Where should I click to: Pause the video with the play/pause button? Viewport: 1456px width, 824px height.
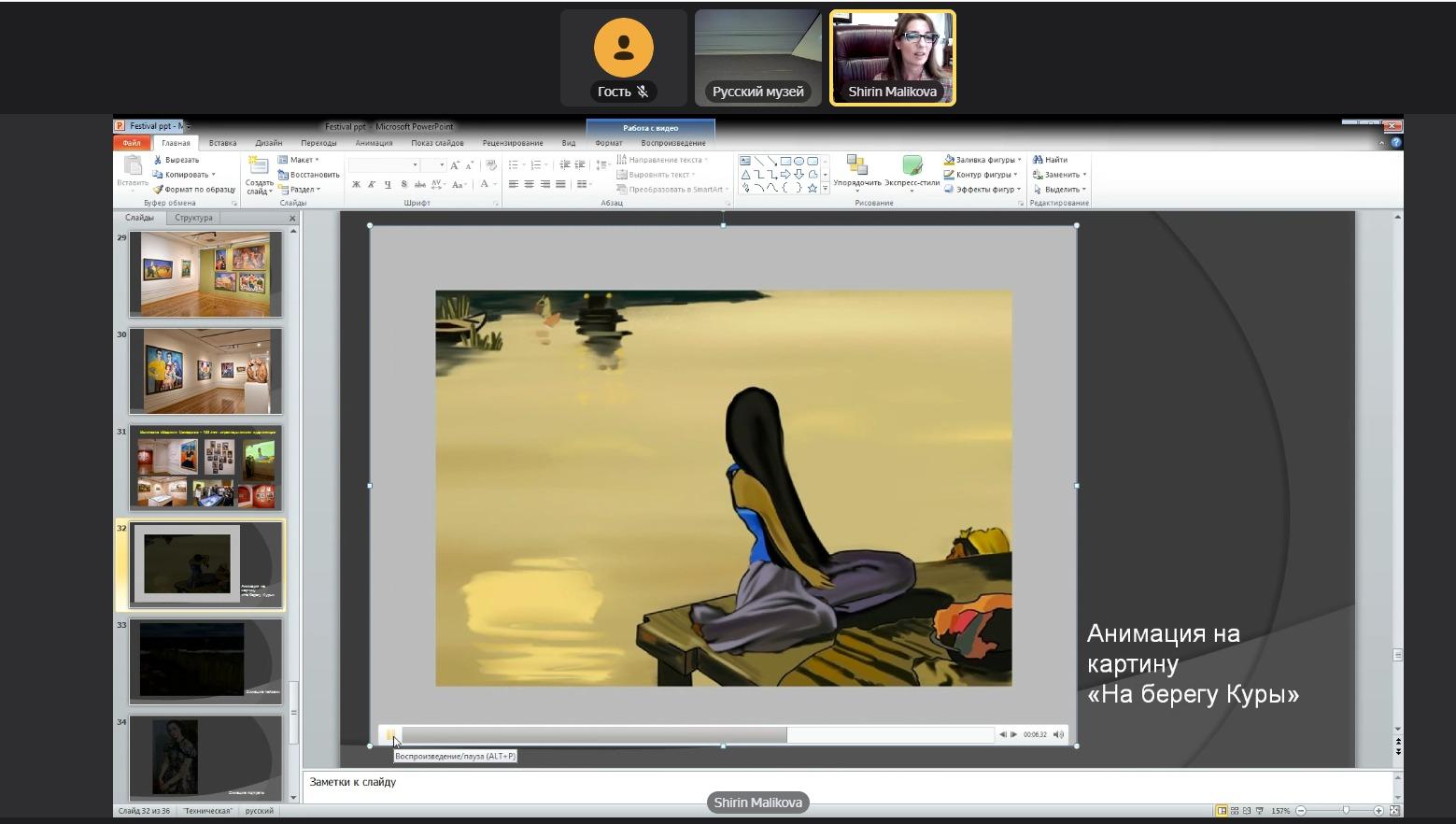[391, 734]
